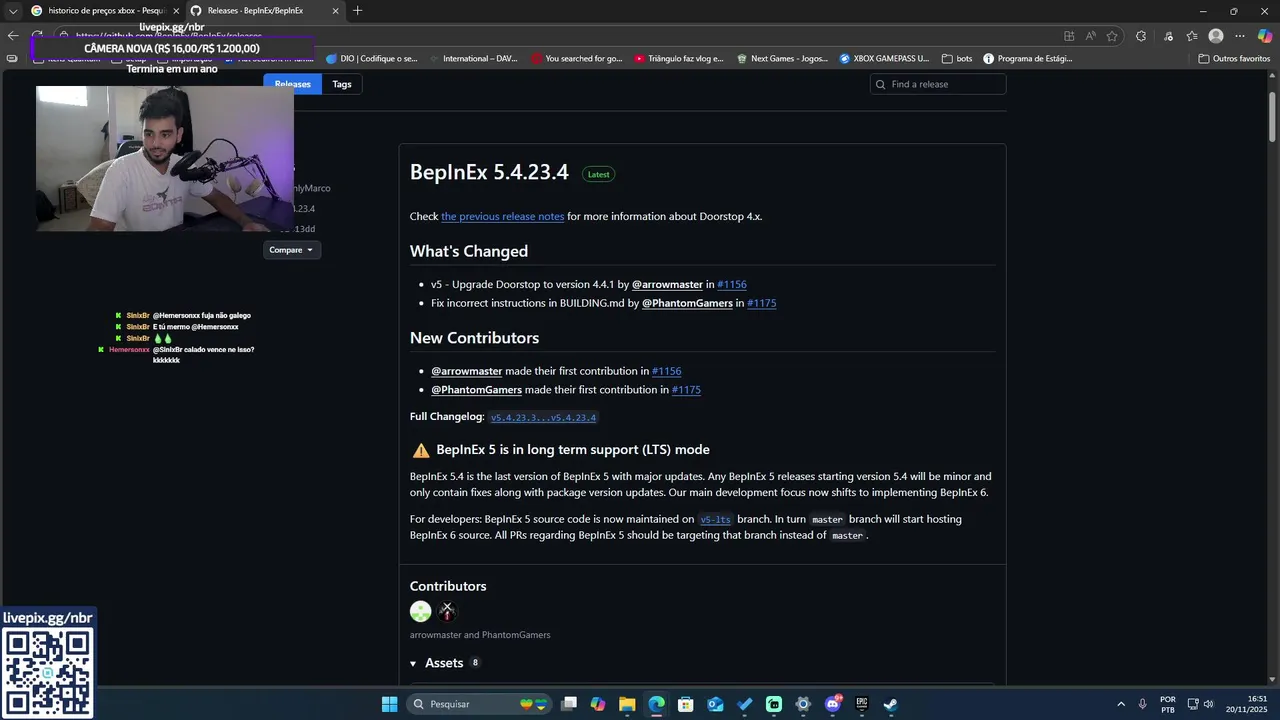Switch to historico de preços xbox tab
Screen dimensions: 1280x720
(105, 11)
